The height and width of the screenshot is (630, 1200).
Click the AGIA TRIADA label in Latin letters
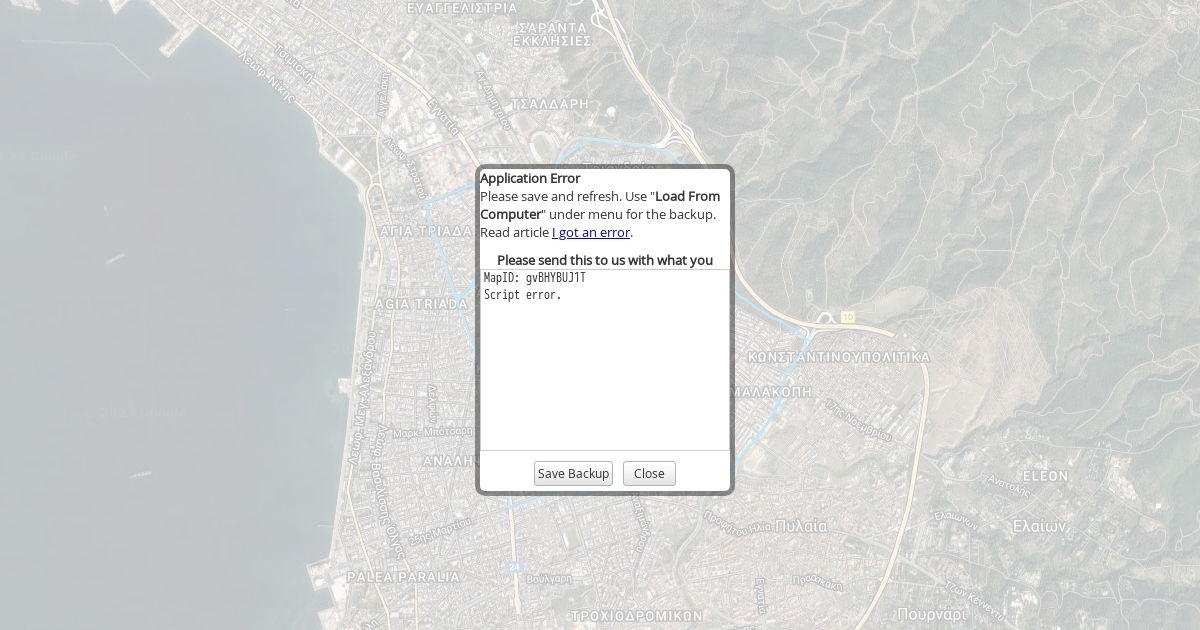pyautogui.click(x=421, y=304)
